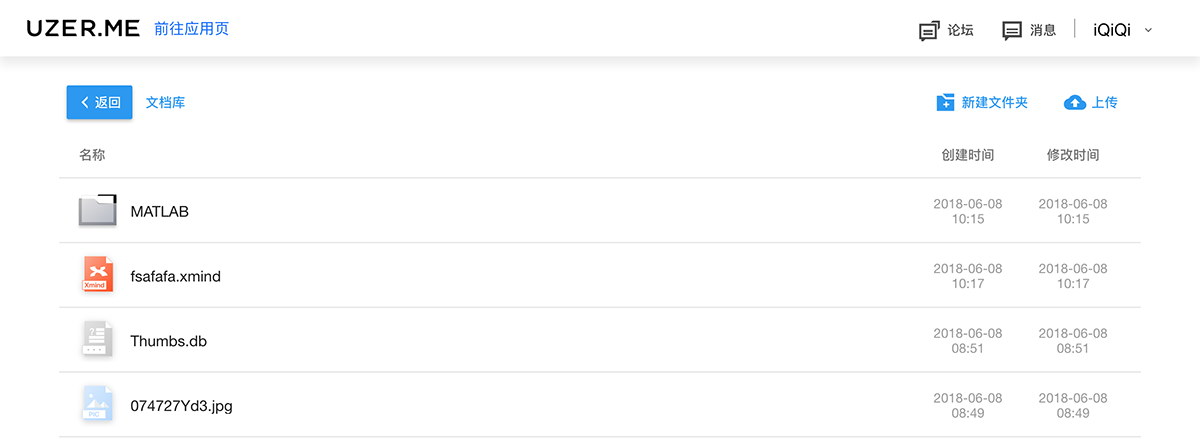Sort by 名称 column header

tap(92, 155)
